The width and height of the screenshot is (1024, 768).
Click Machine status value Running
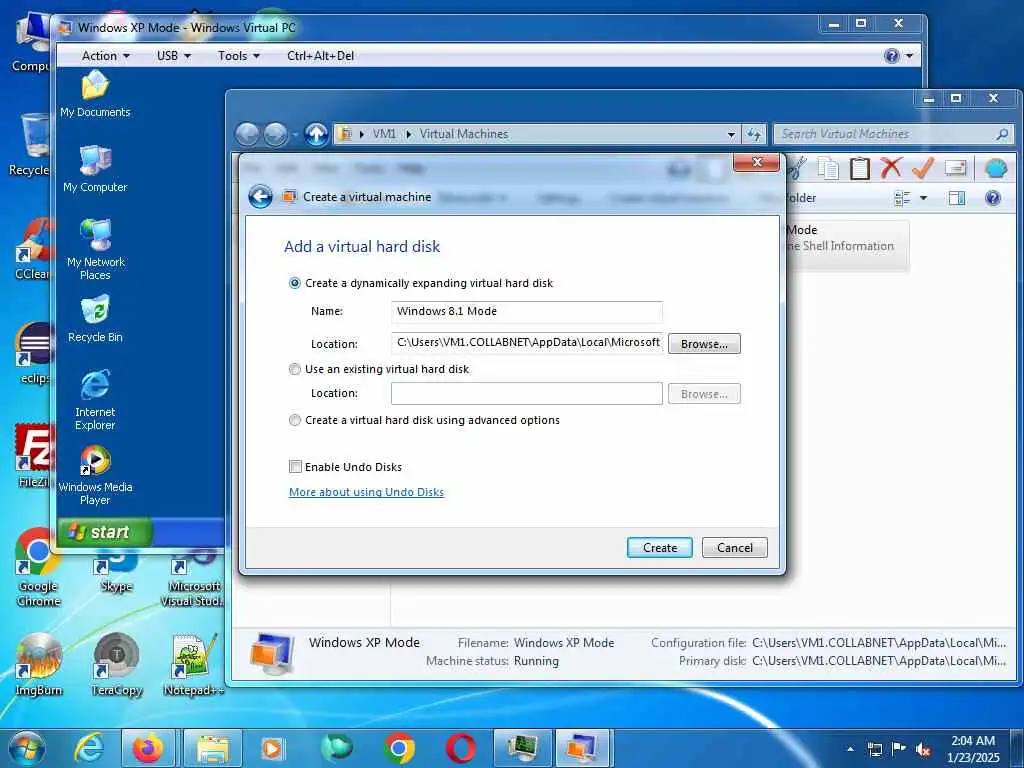(x=536, y=661)
